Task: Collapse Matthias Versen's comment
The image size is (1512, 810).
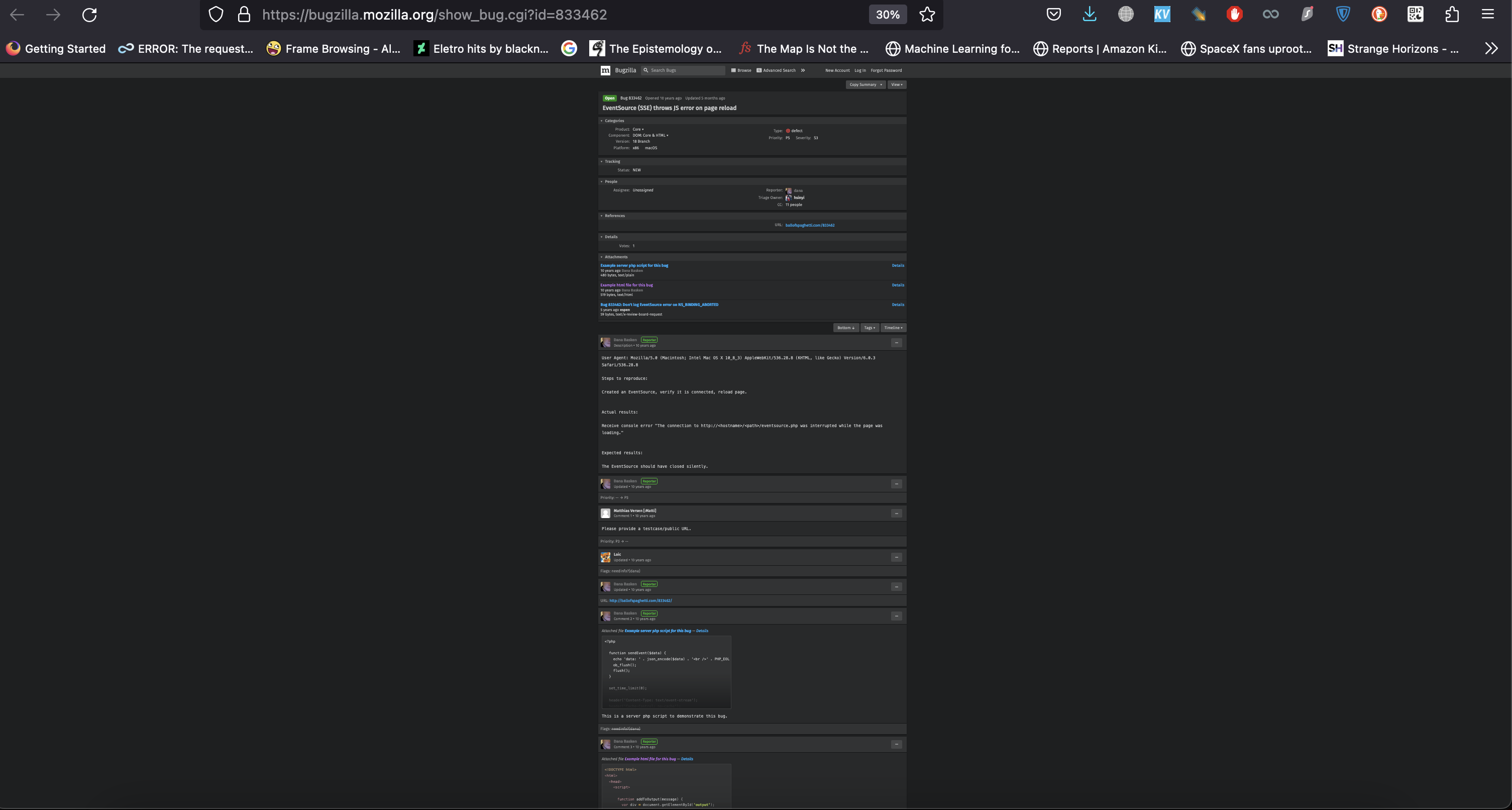Action: pyautogui.click(x=896, y=513)
